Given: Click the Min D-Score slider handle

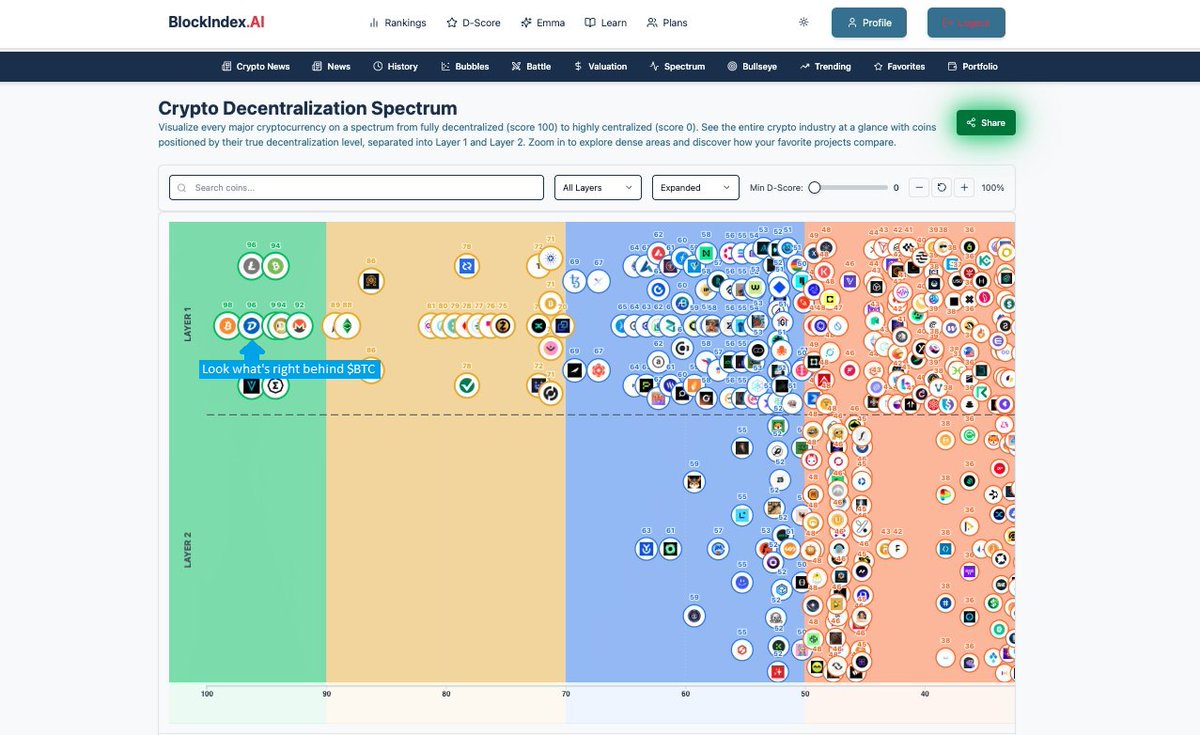Looking at the screenshot, I should (x=814, y=187).
